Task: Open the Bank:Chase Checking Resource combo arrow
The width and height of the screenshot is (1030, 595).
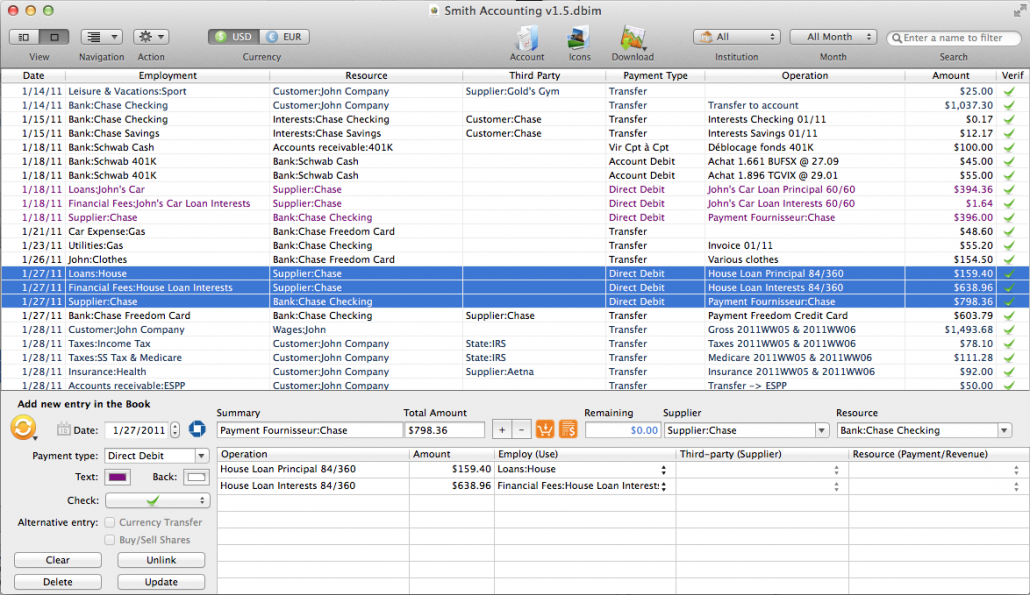Action: [x=1004, y=430]
